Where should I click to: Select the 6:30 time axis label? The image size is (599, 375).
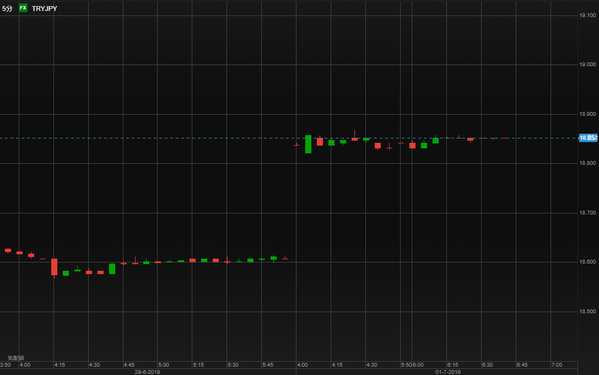tap(487, 365)
